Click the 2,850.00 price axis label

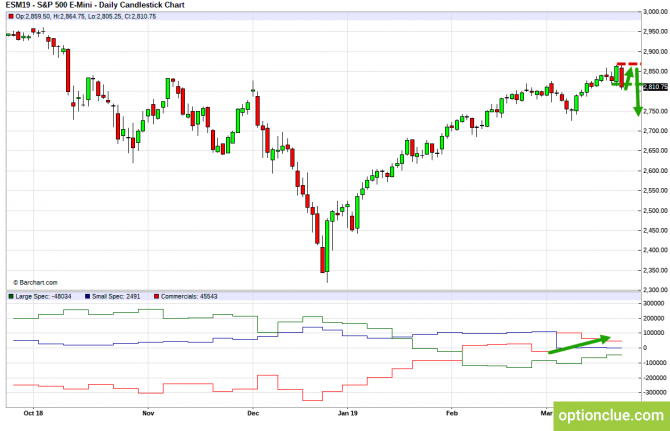(x=655, y=71)
